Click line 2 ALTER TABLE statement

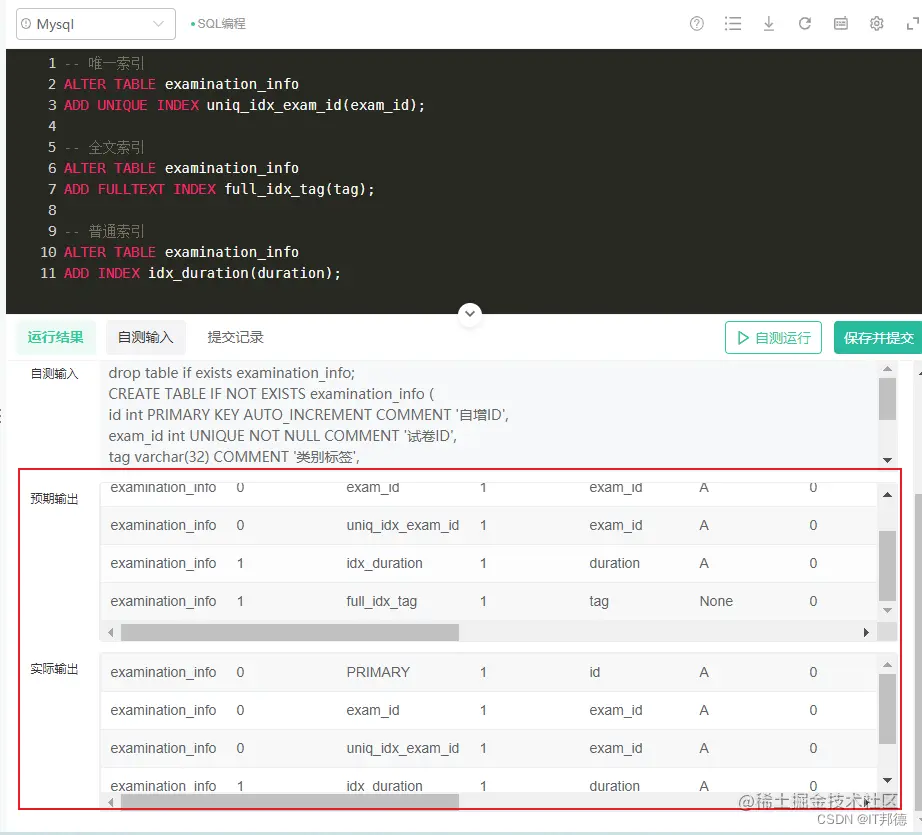coord(181,84)
